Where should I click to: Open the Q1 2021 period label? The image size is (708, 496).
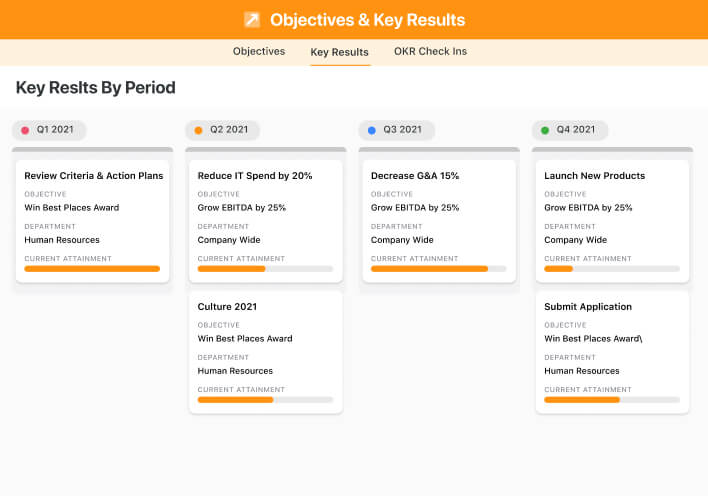pyautogui.click(x=55, y=130)
